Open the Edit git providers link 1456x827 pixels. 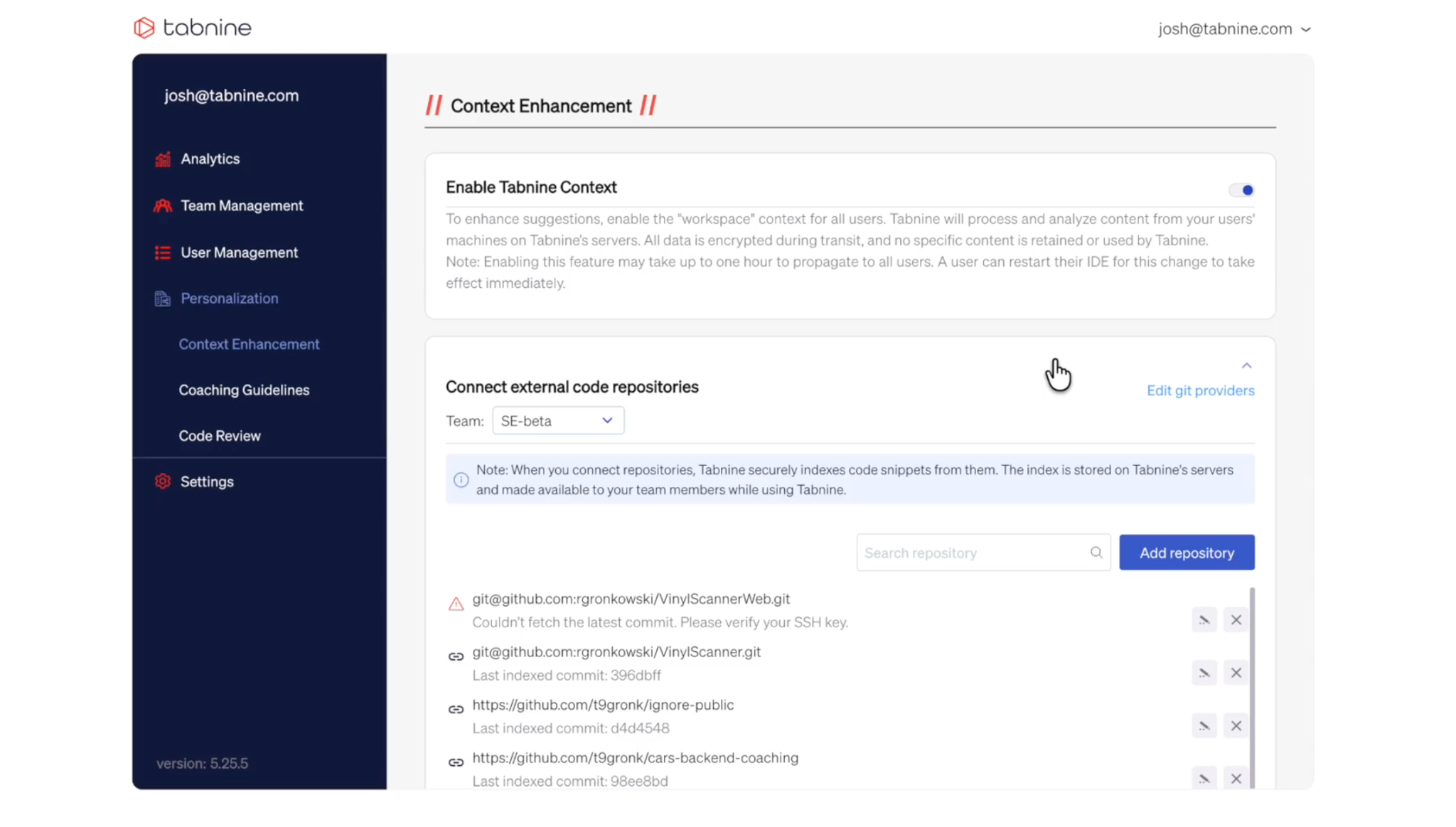coord(1200,390)
